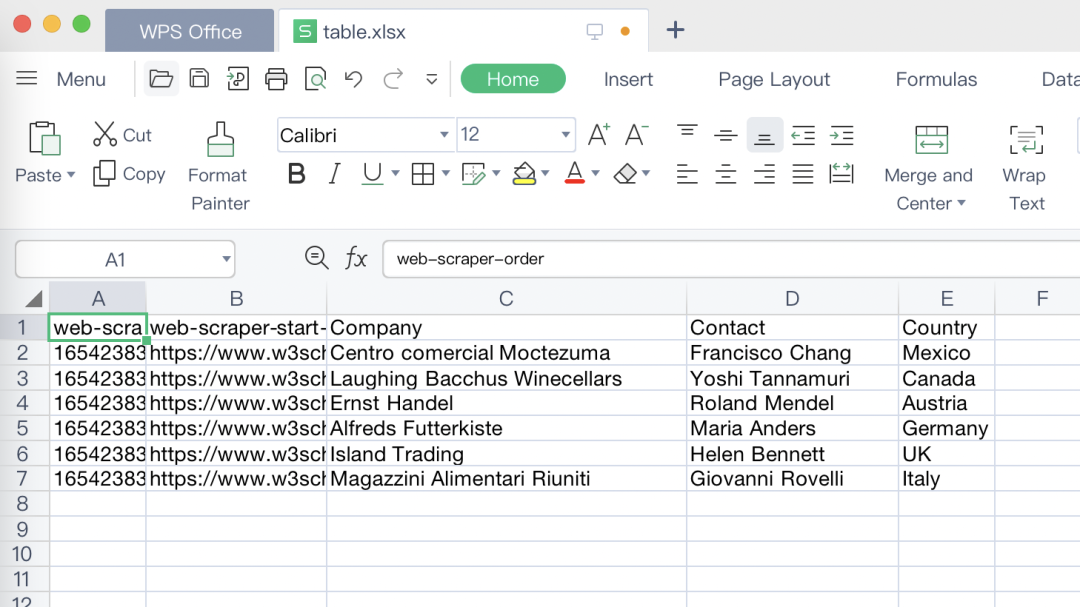Open the Page Layout tab
The height and width of the screenshot is (607, 1080).
[x=774, y=79]
